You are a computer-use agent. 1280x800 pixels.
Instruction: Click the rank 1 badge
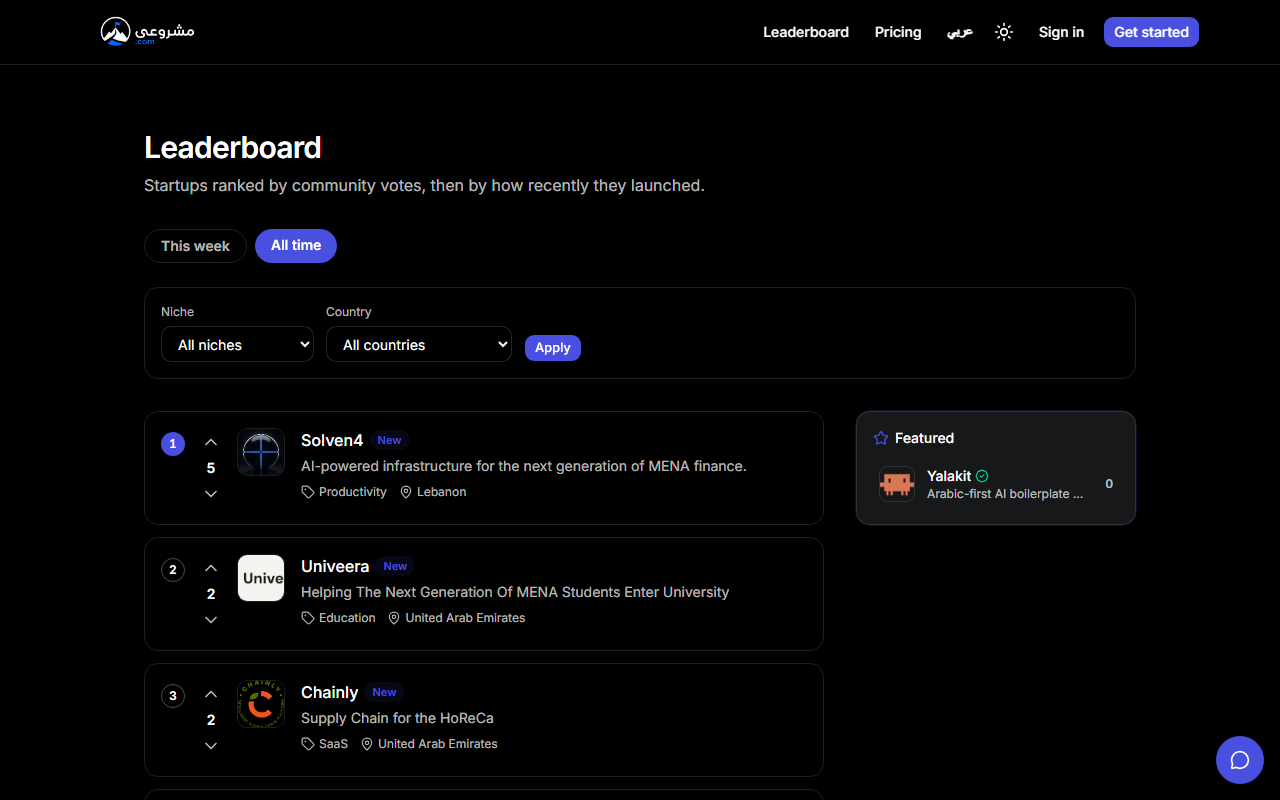[x=173, y=444]
